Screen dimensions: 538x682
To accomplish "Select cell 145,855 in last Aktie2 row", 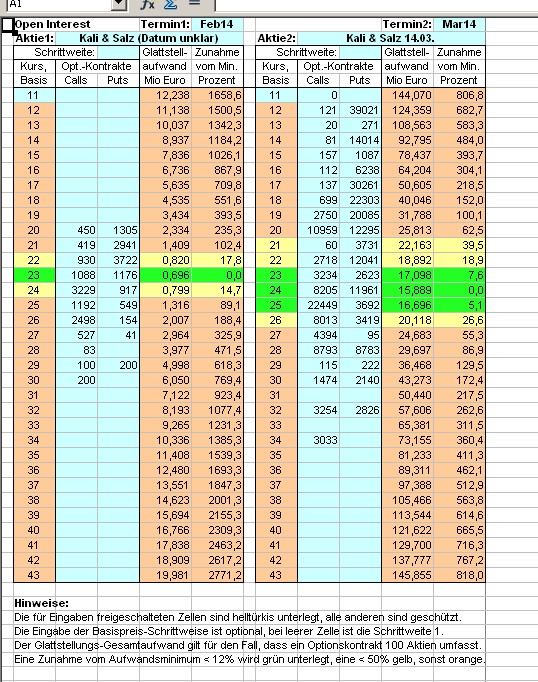I will coord(408,575).
